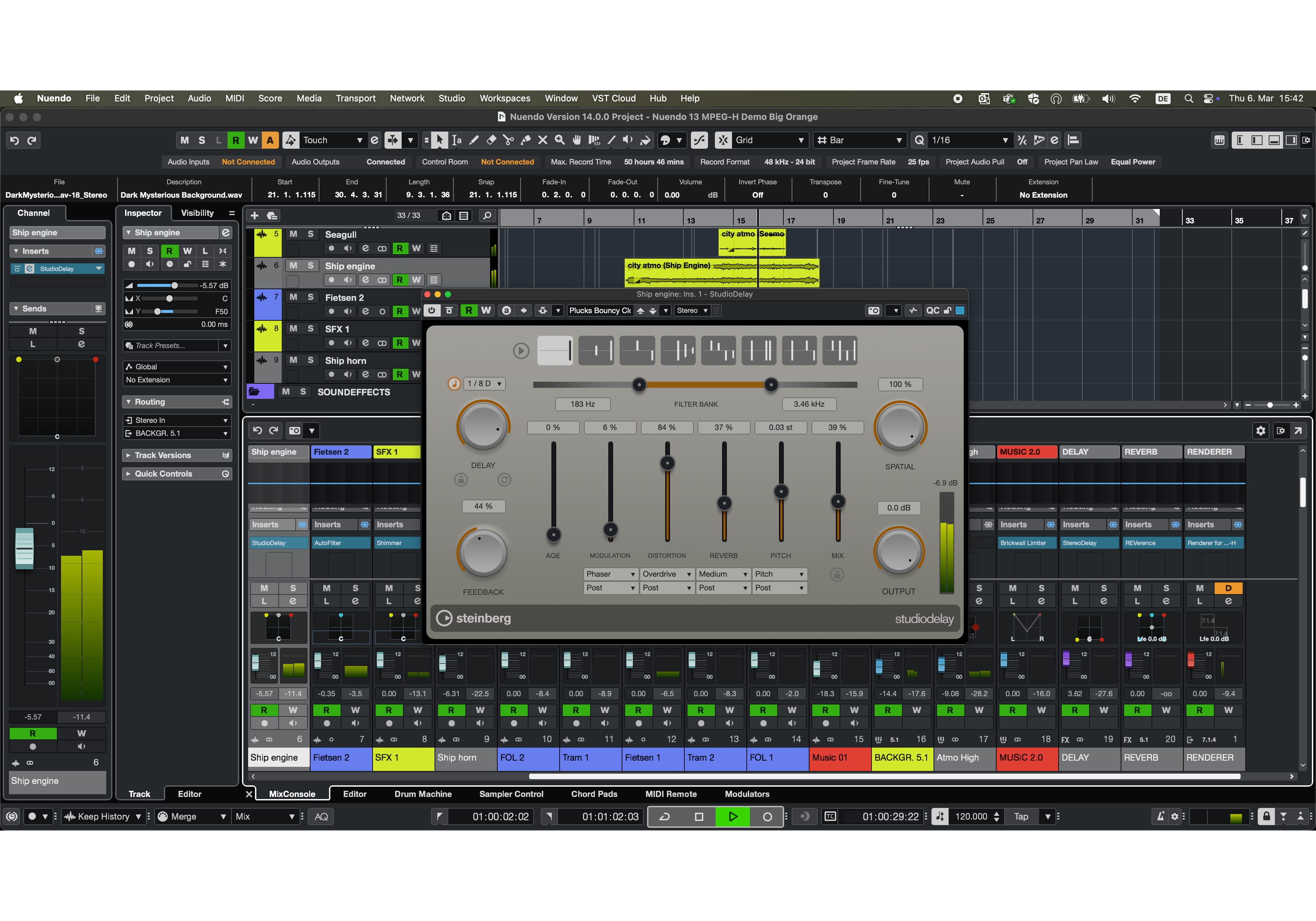
Task: Toggle StudioDelay plugin power bypass button
Action: click(431, 311)
